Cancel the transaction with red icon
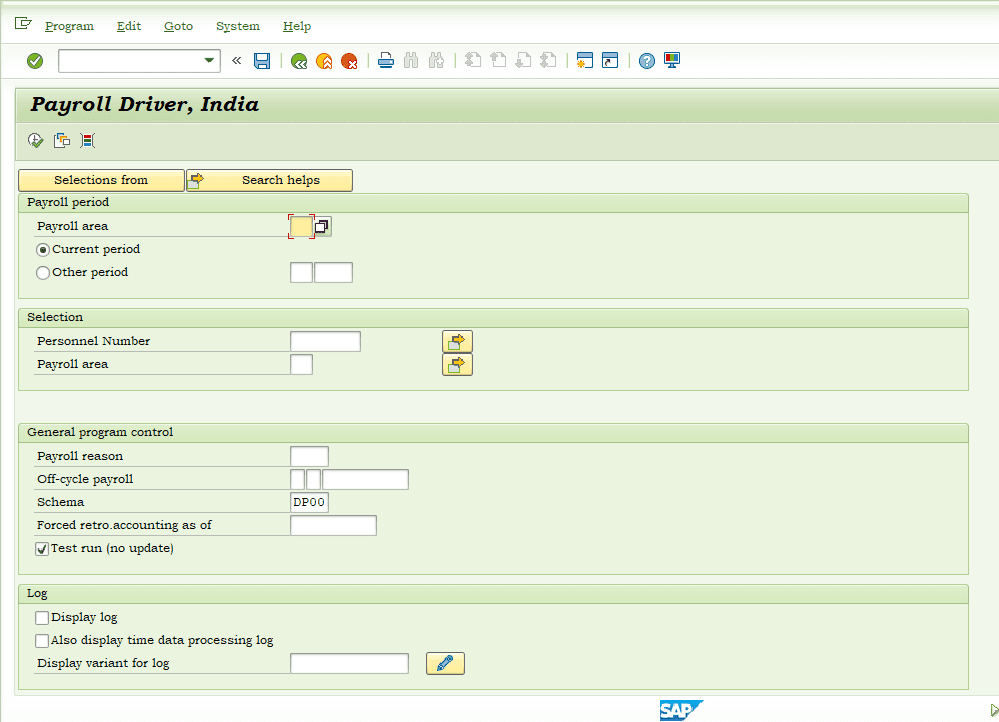Image resolution: width=999 pixels, height=722 pixels. click(350, 61)
